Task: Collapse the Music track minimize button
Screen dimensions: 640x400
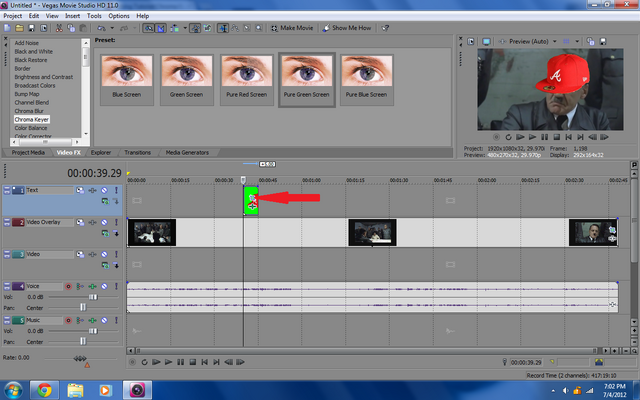Action: tap(7, 320)
